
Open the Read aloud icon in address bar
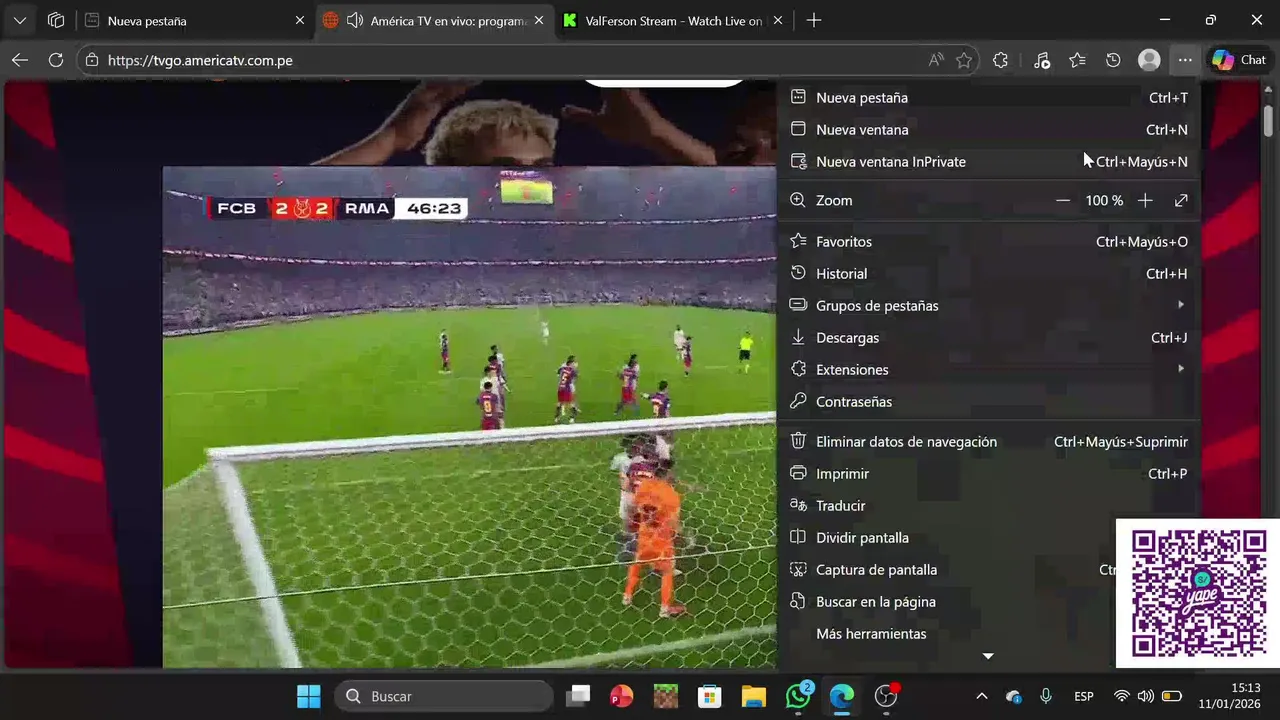936,60
